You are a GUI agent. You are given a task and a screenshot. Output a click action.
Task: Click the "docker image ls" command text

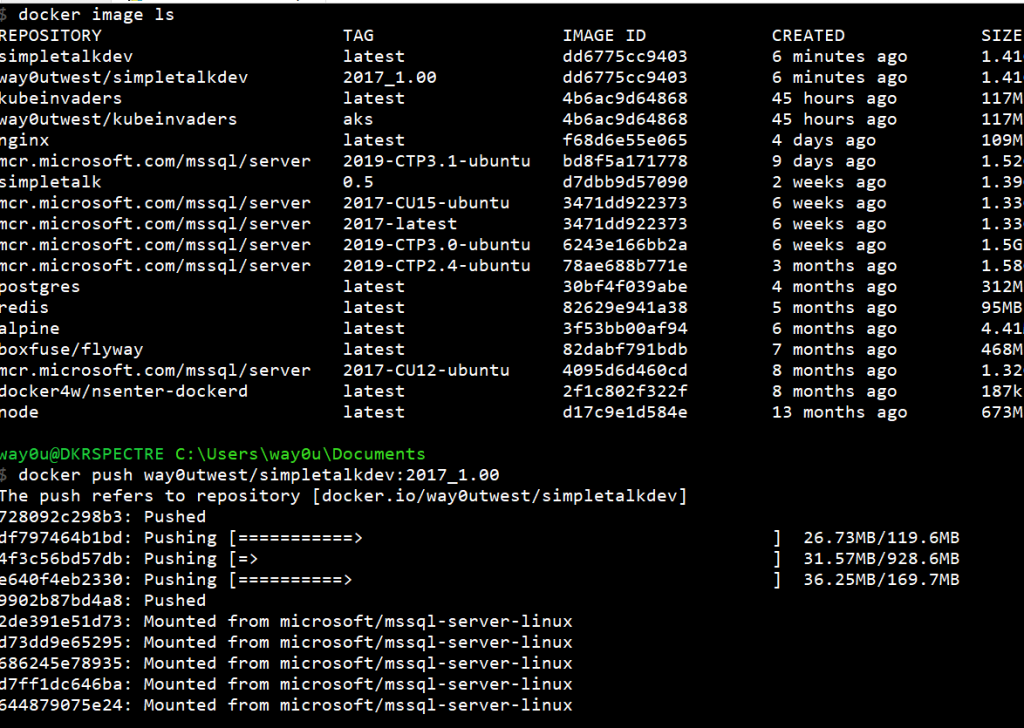96,15
